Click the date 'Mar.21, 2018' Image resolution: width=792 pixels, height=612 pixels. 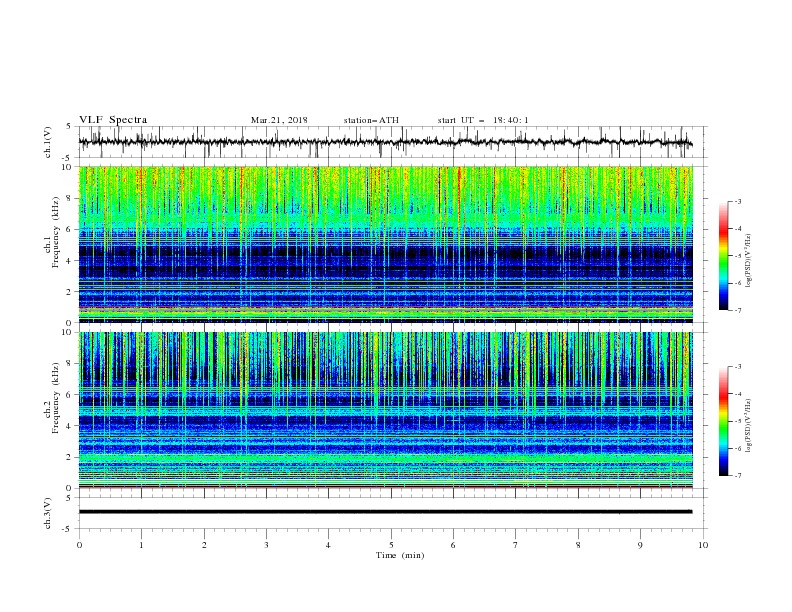(x=279, y=120)
